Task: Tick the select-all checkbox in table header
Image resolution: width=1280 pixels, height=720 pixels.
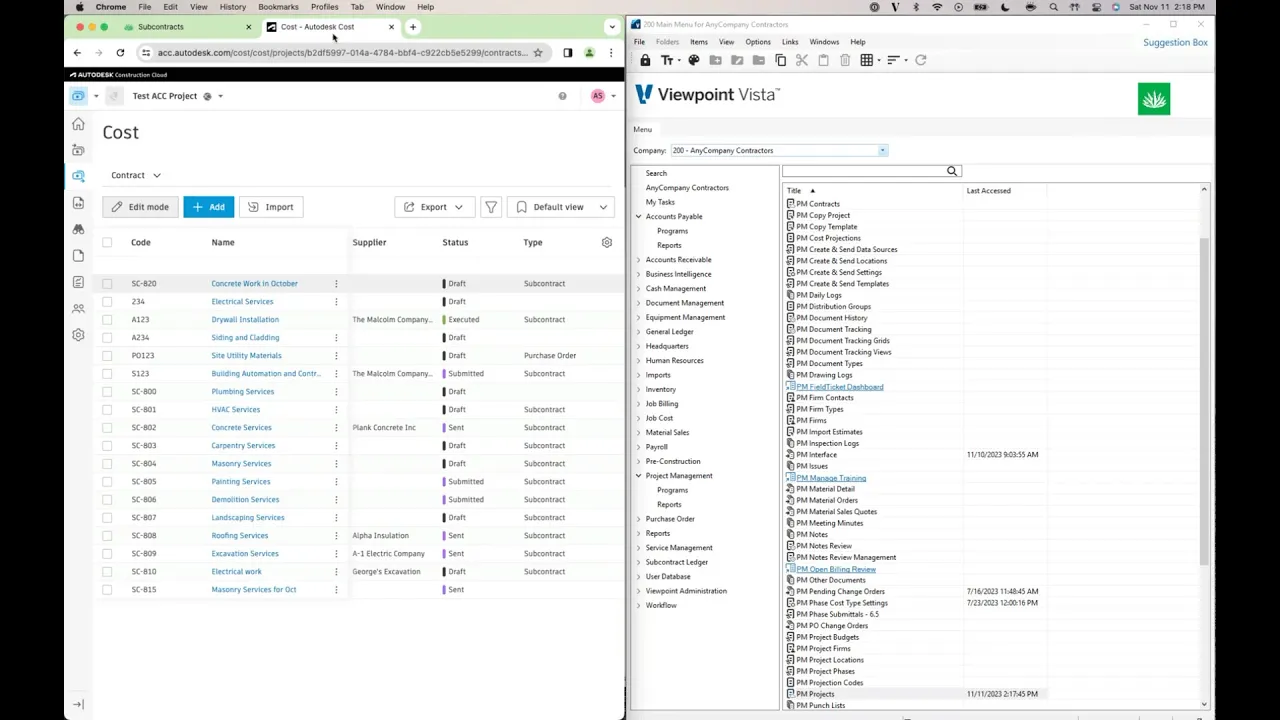Action: [107, 242]
